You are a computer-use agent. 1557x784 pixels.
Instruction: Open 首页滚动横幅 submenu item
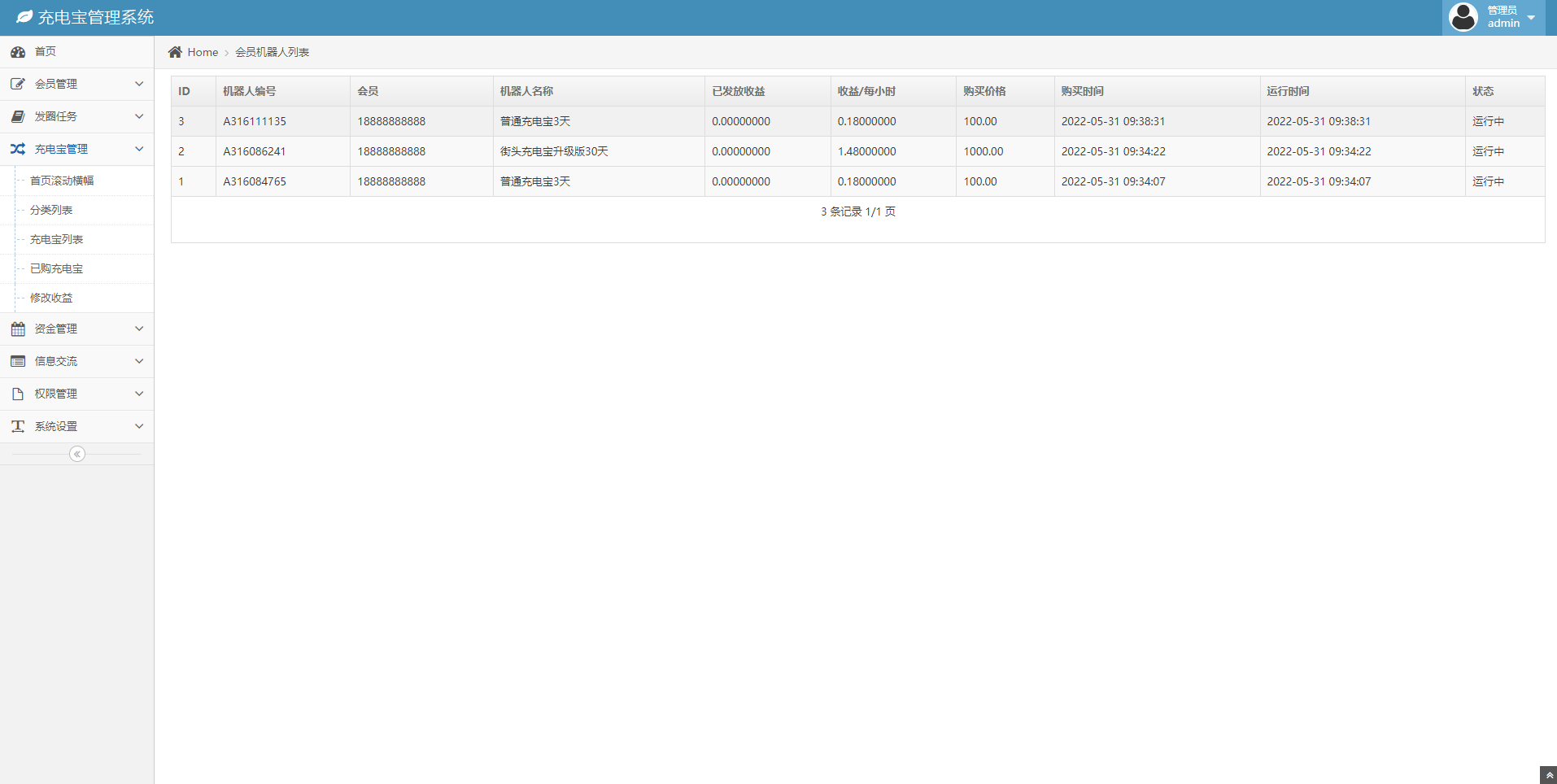tap(62, 181)
